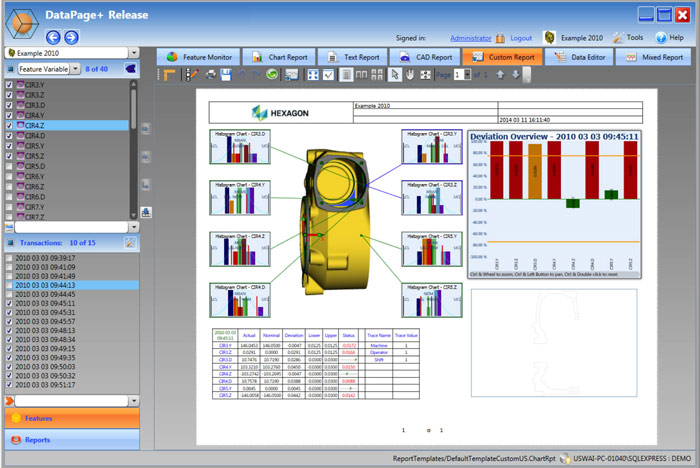
Task: Select two-page view icon
Action: point(361,75)
